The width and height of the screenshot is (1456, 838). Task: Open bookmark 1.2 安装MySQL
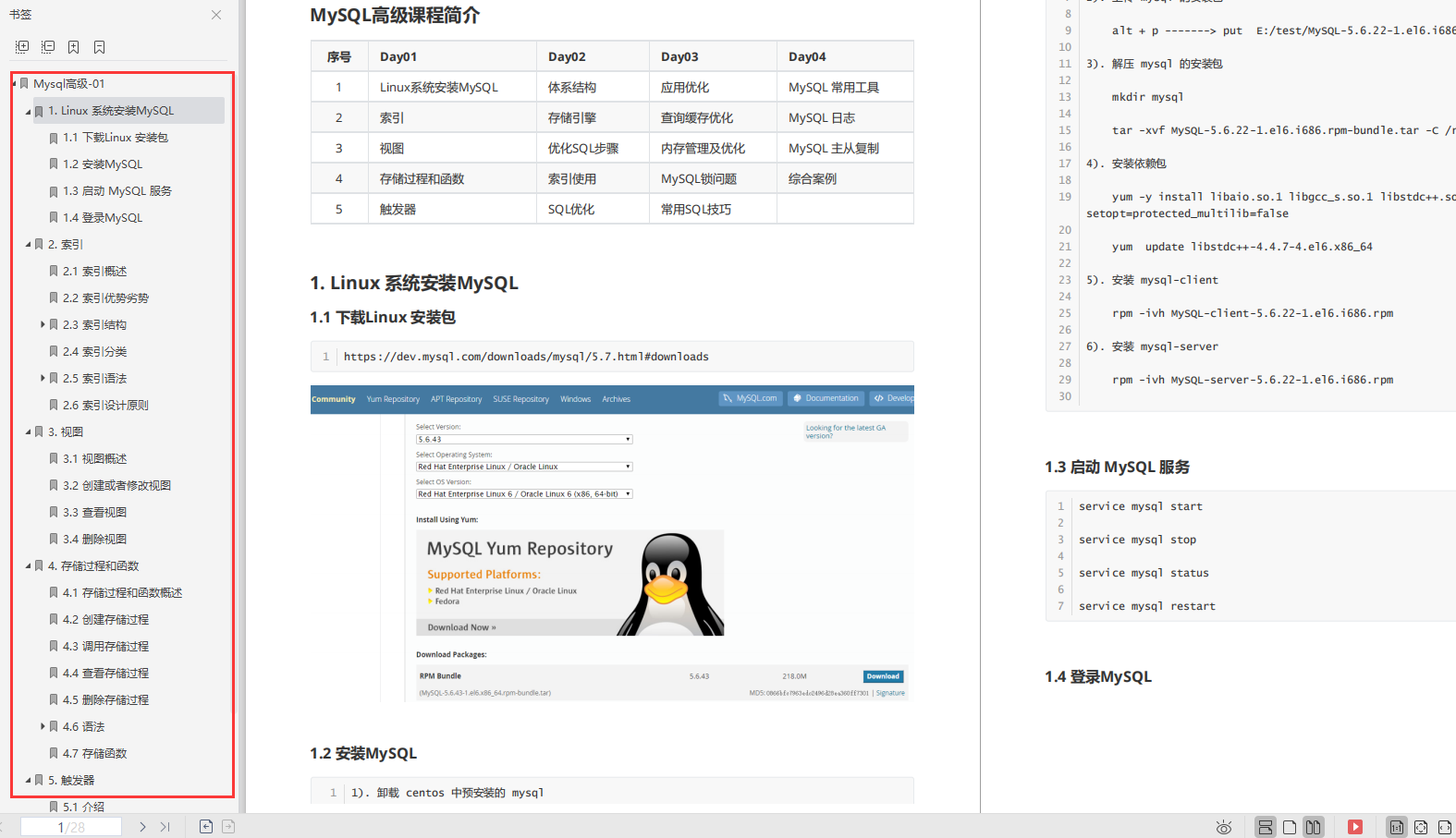pyautogui.click(x=103, y=164)
